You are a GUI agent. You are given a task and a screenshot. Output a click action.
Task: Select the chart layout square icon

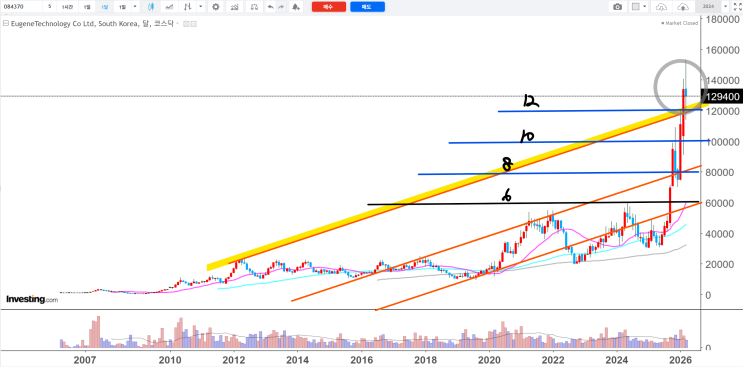click(635, 7)
